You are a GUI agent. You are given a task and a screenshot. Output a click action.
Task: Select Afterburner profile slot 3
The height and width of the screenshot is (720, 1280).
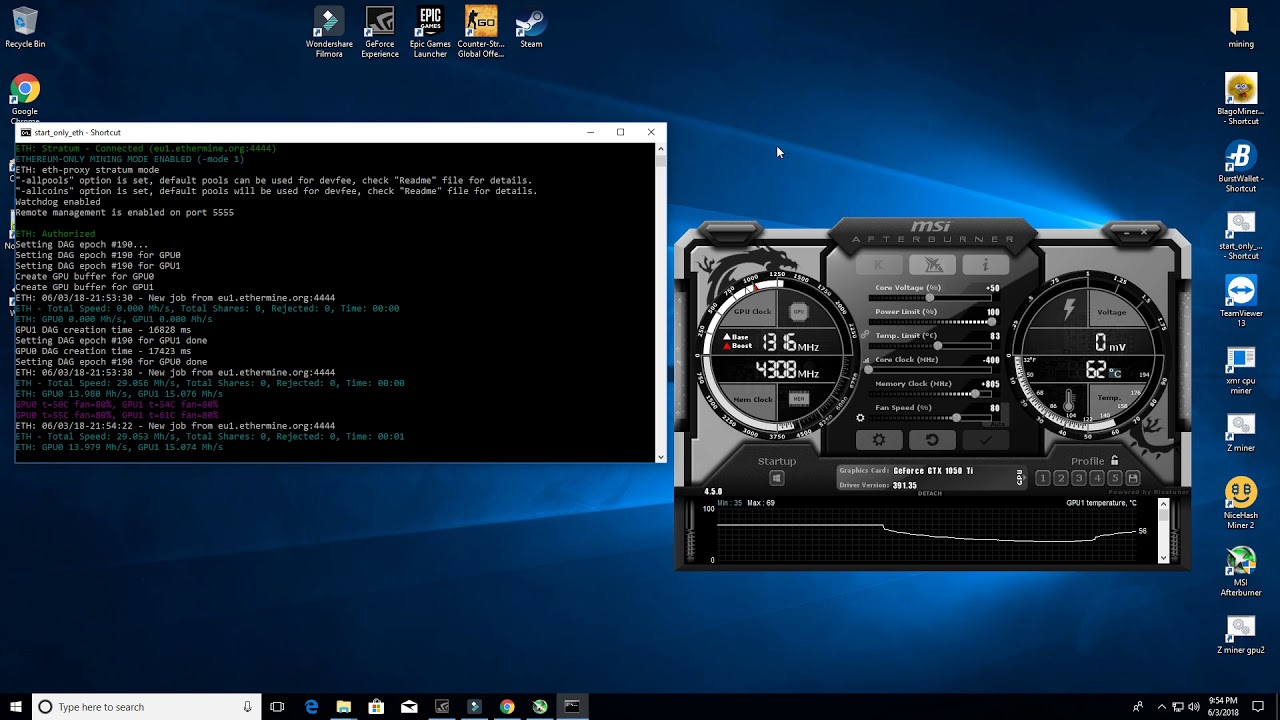(x=1079, y=478)
